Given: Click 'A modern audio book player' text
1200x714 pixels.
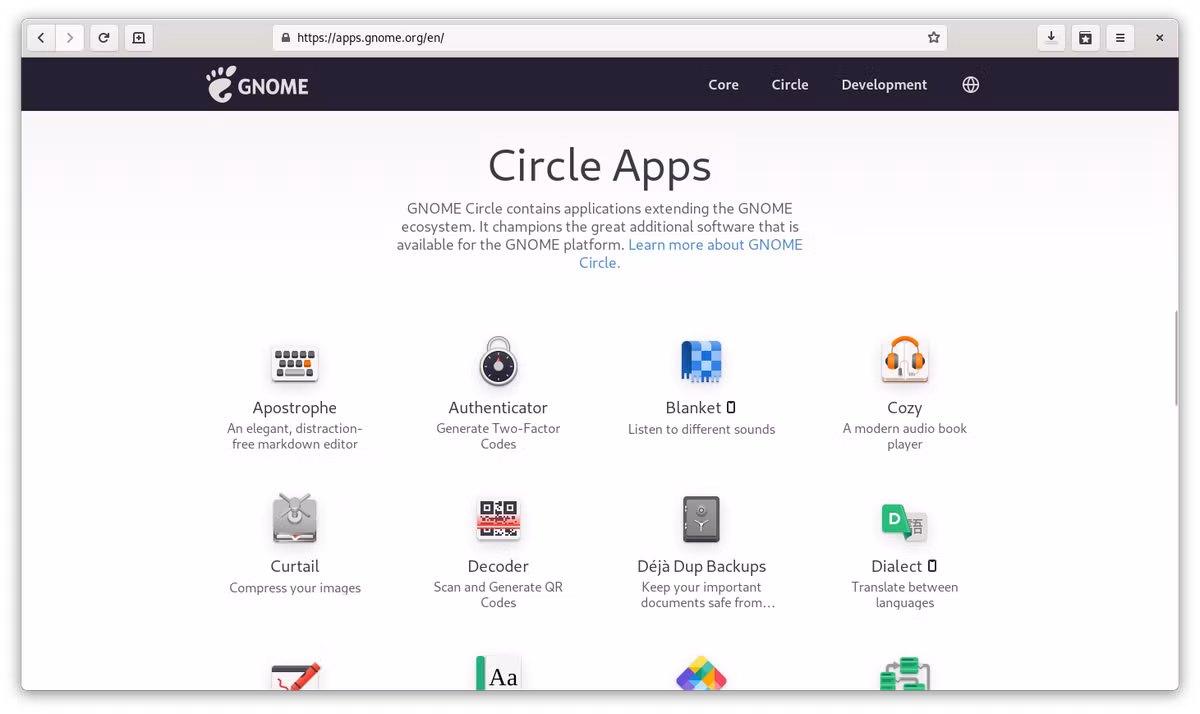Looking at the screenshot, I should (905, 436).
